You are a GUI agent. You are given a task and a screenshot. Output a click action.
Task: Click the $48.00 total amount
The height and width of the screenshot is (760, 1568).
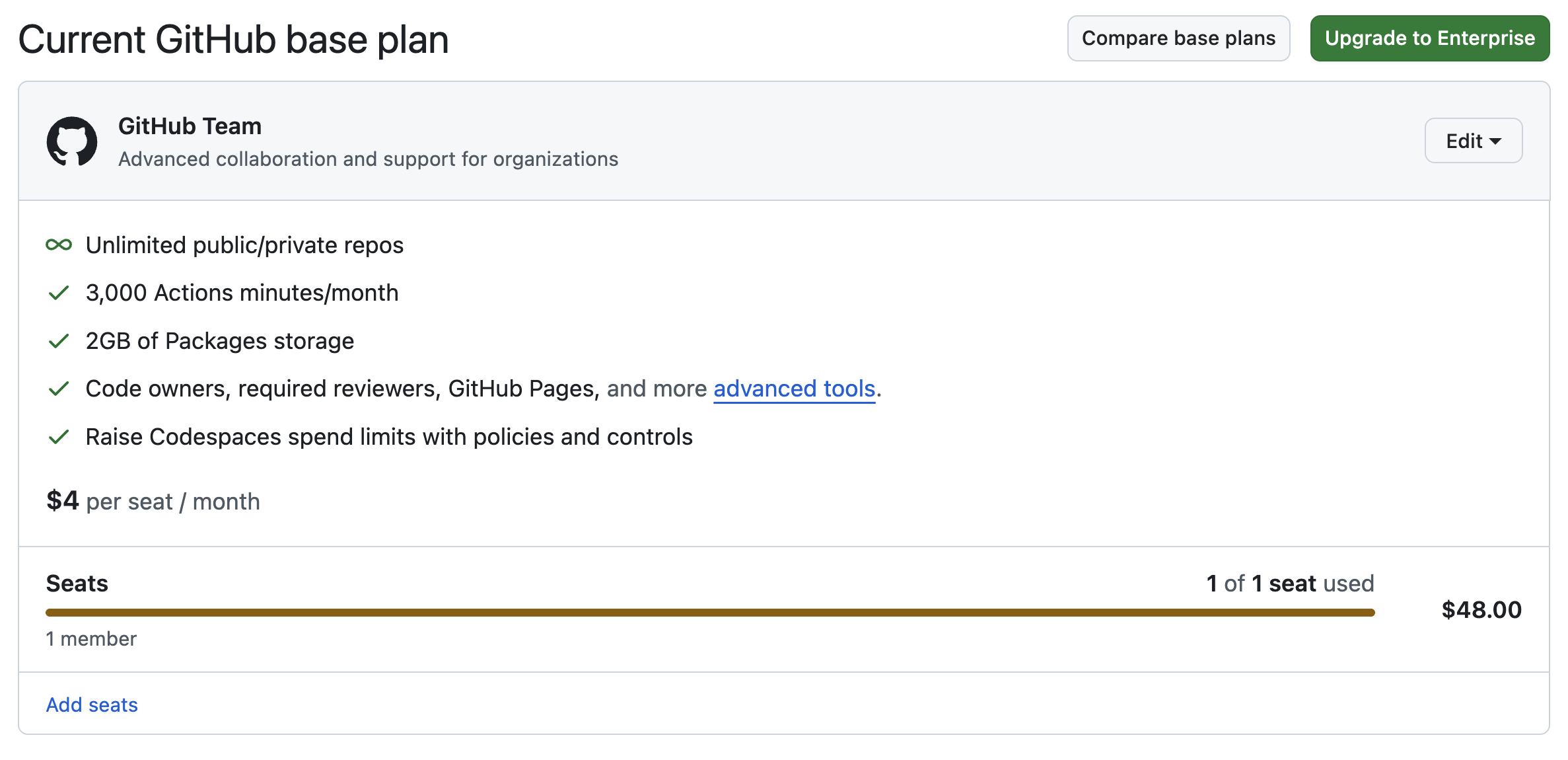tap(1481, 609)
